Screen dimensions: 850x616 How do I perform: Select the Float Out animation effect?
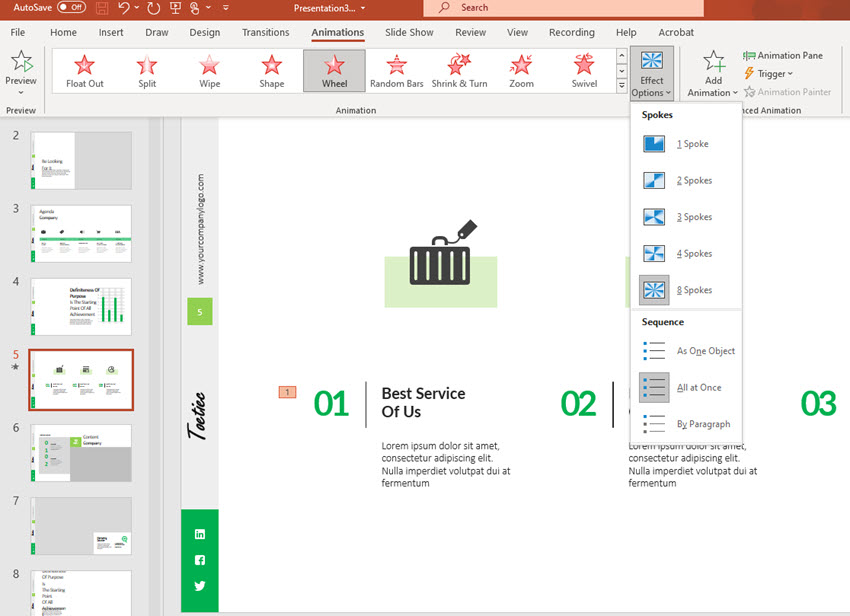85,70
